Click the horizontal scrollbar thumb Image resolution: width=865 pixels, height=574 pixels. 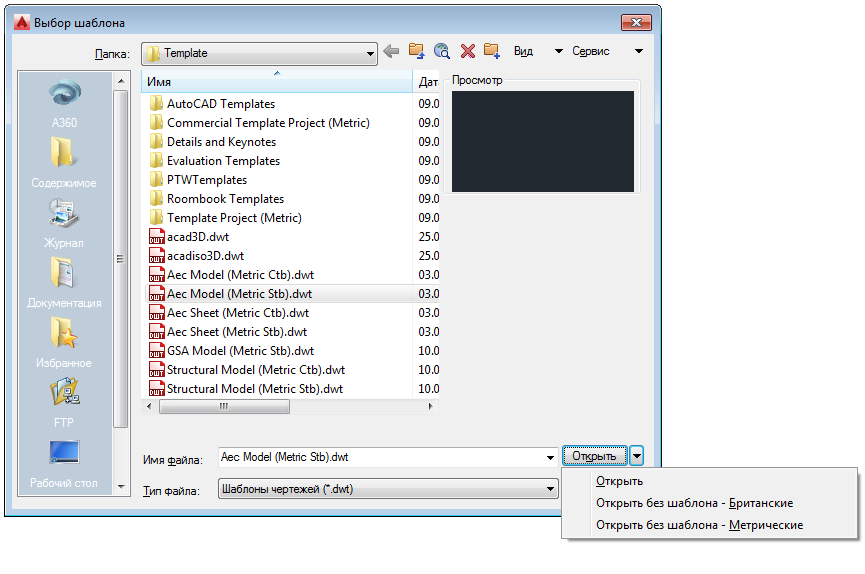[x=224, y=407]
